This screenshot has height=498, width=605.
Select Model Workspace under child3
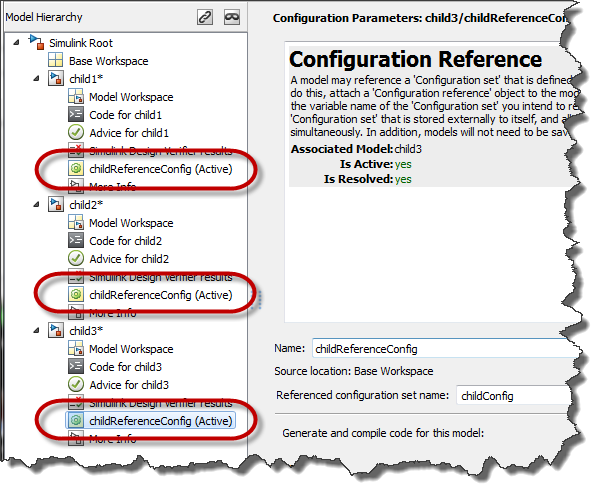pyautogui.click(x=130, y=349)
